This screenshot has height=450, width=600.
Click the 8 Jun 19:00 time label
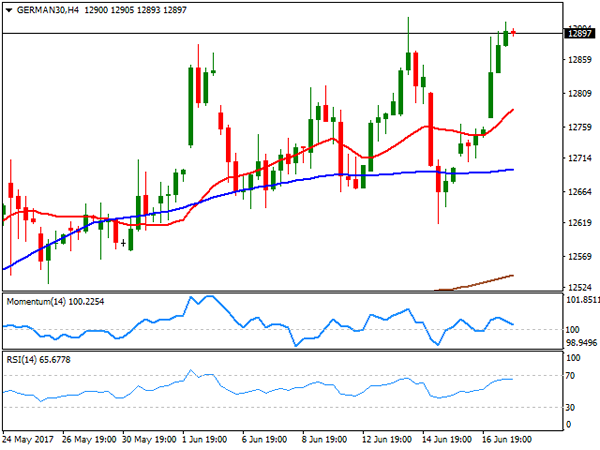click(324, 439)
